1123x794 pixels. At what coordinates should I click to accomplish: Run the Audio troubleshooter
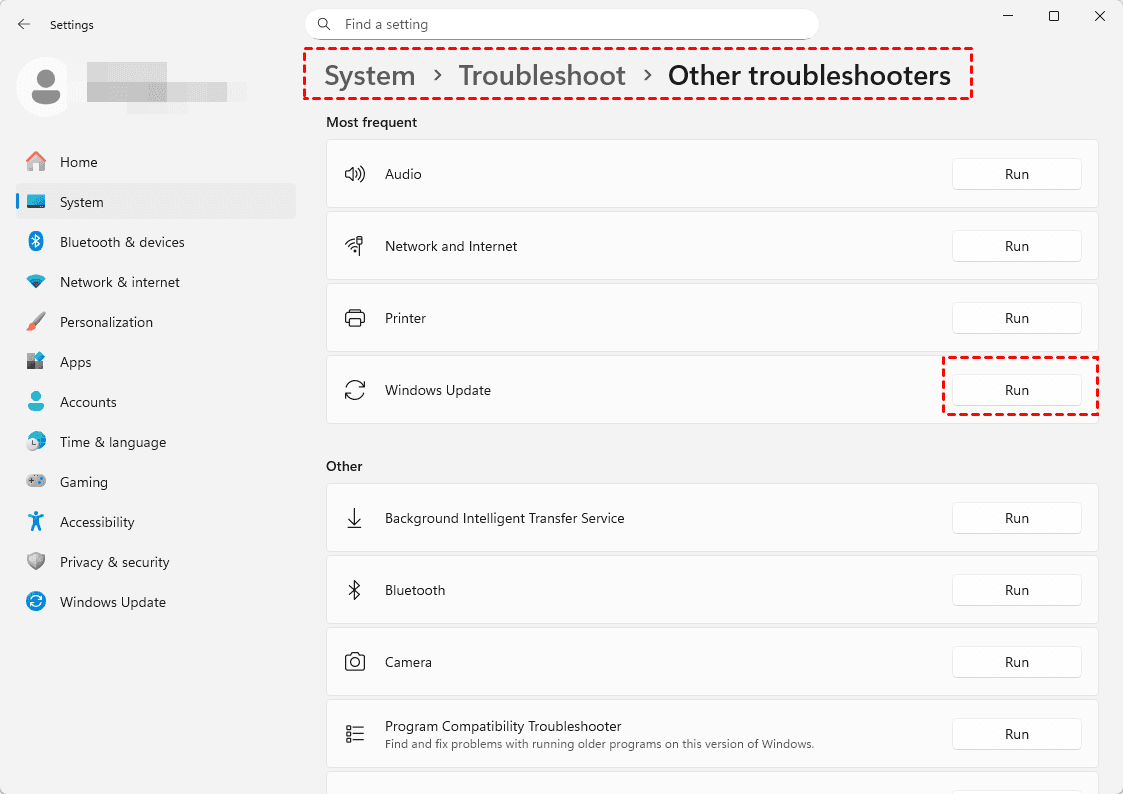pos(1016,174)
